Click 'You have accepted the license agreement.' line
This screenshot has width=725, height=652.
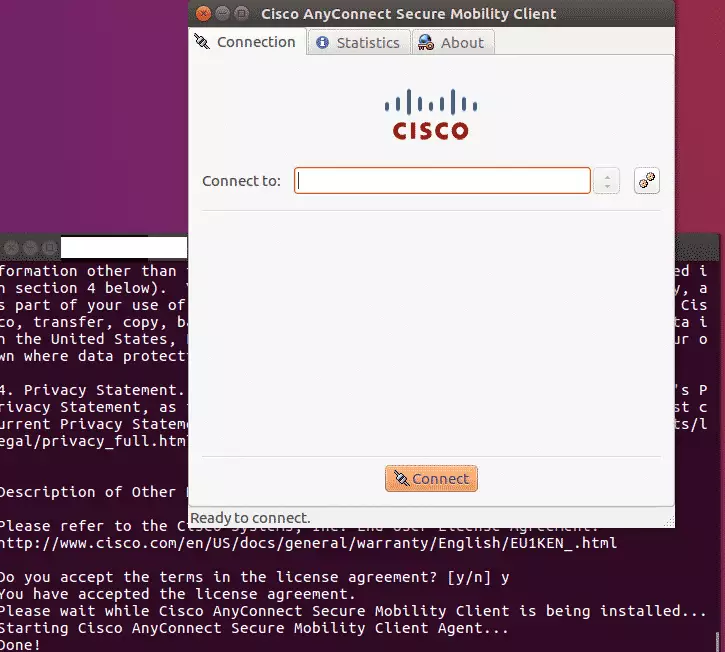(178, 594)
